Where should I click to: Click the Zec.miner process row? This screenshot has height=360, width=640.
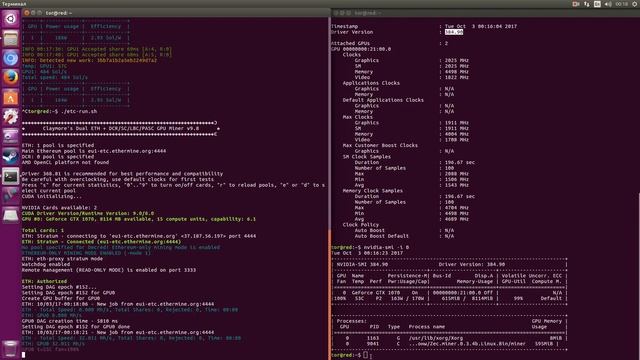click(450, 344)
